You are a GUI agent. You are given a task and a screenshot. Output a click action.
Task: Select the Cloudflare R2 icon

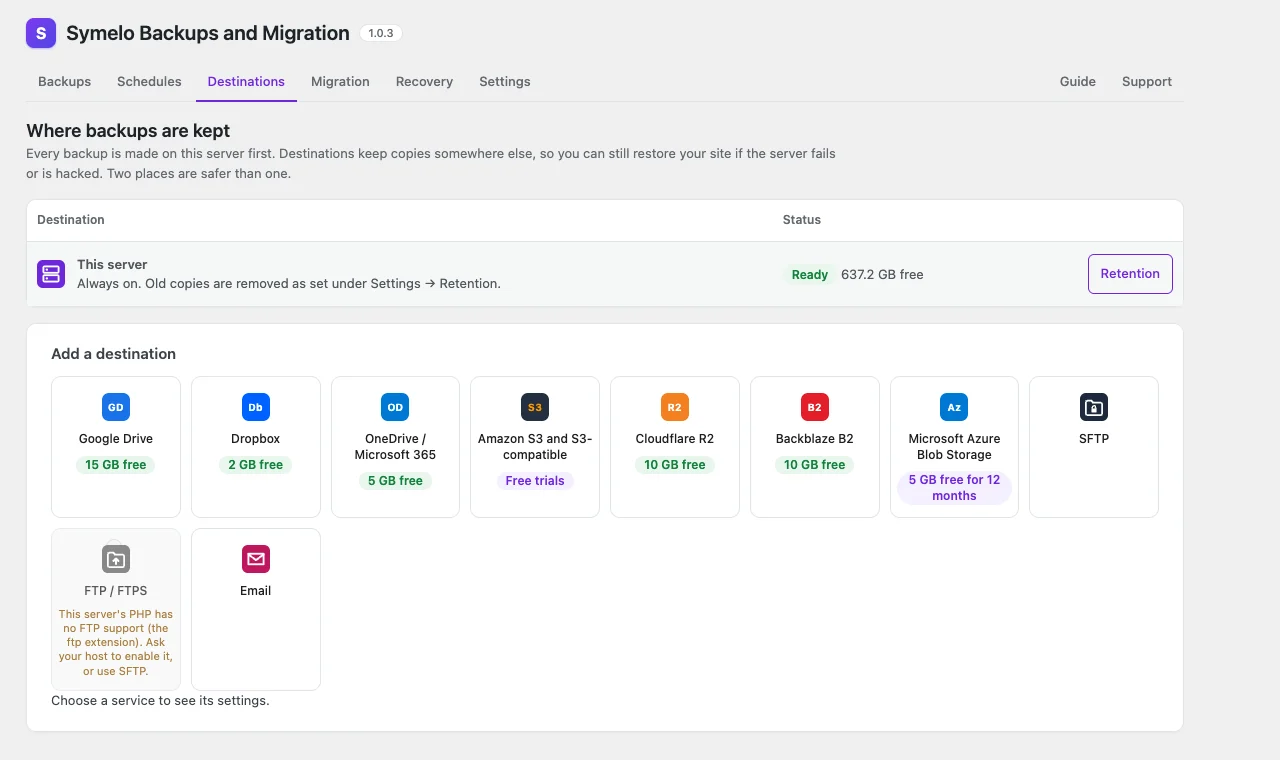click(x=675, y=407)
